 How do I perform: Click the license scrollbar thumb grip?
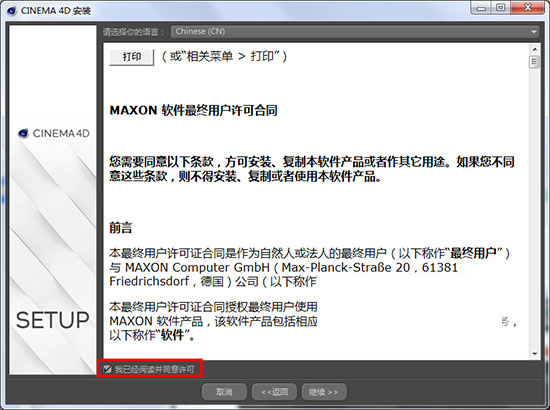click(534, 62)
